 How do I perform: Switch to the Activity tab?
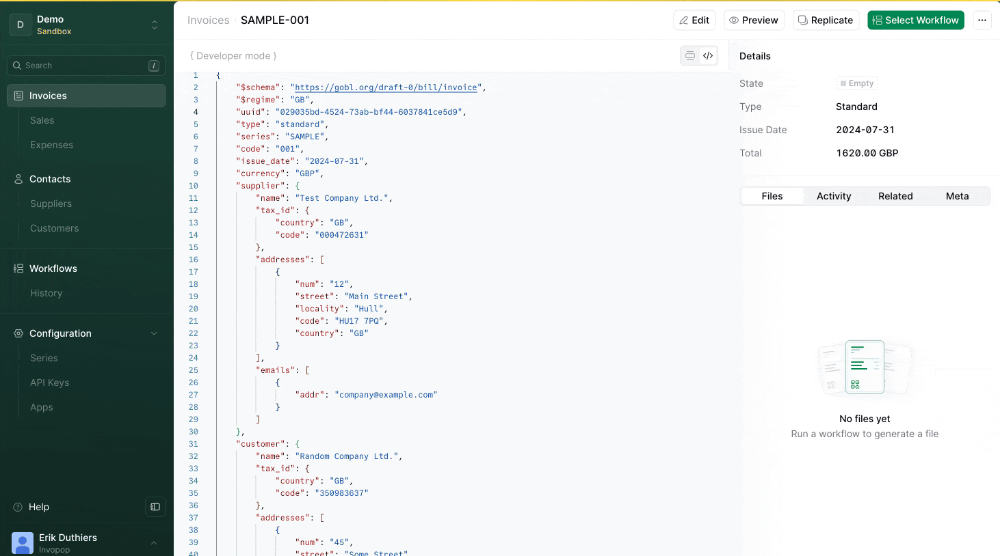pyautogui.click(x=834, y=196)
